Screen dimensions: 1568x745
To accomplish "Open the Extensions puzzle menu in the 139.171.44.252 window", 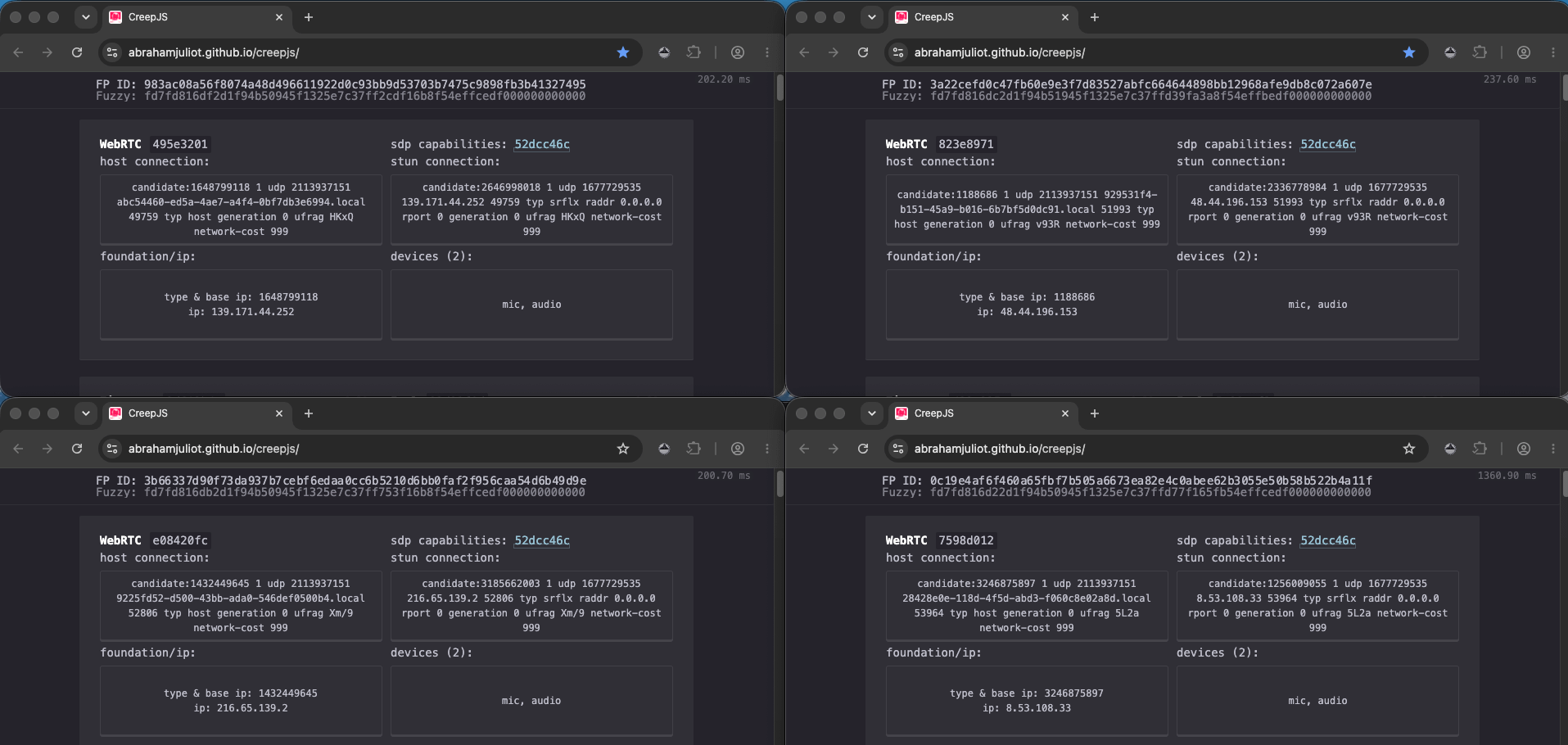I will pos(694,52).
